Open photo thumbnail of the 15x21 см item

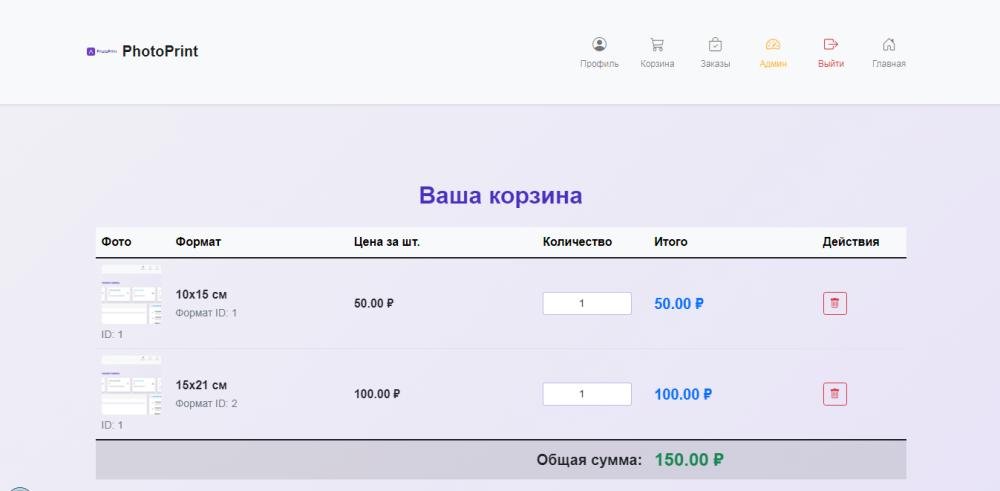pos(131,385)
